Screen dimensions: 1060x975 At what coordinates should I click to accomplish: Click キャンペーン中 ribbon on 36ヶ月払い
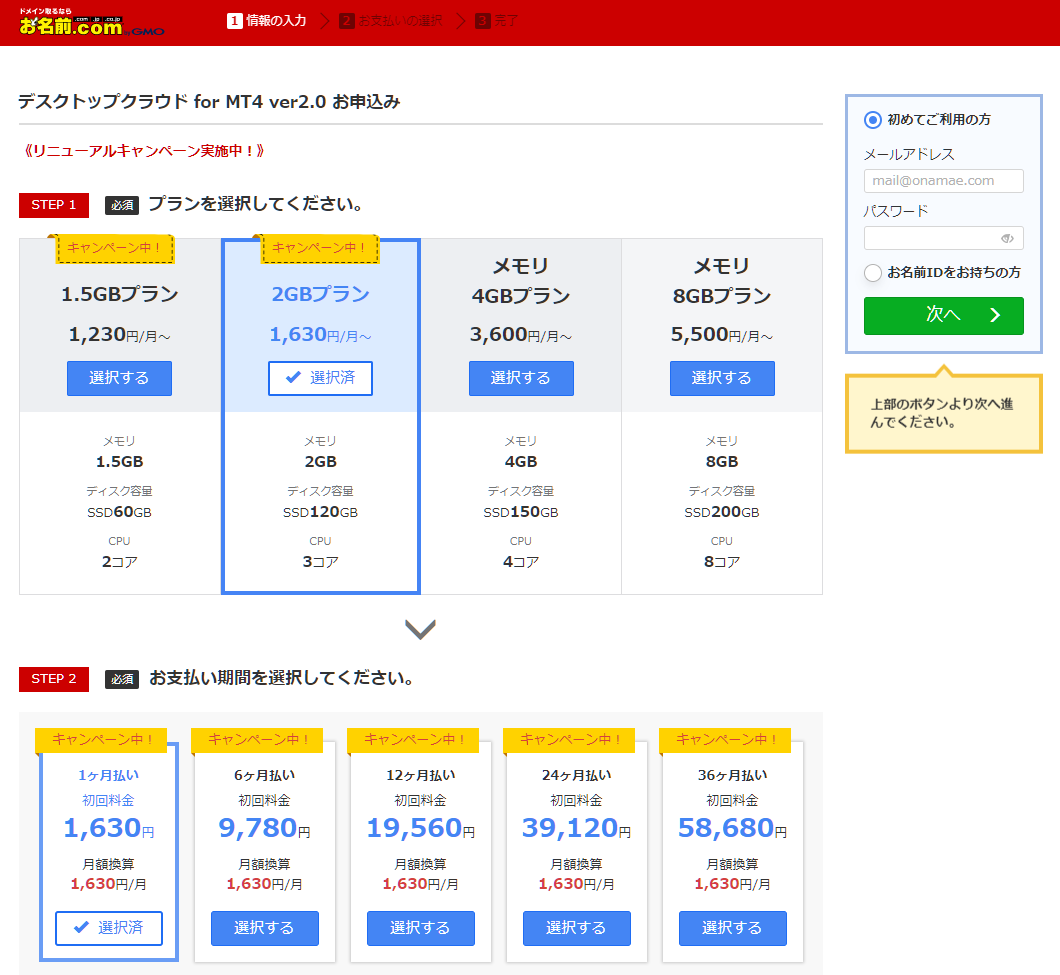[725, 740]
